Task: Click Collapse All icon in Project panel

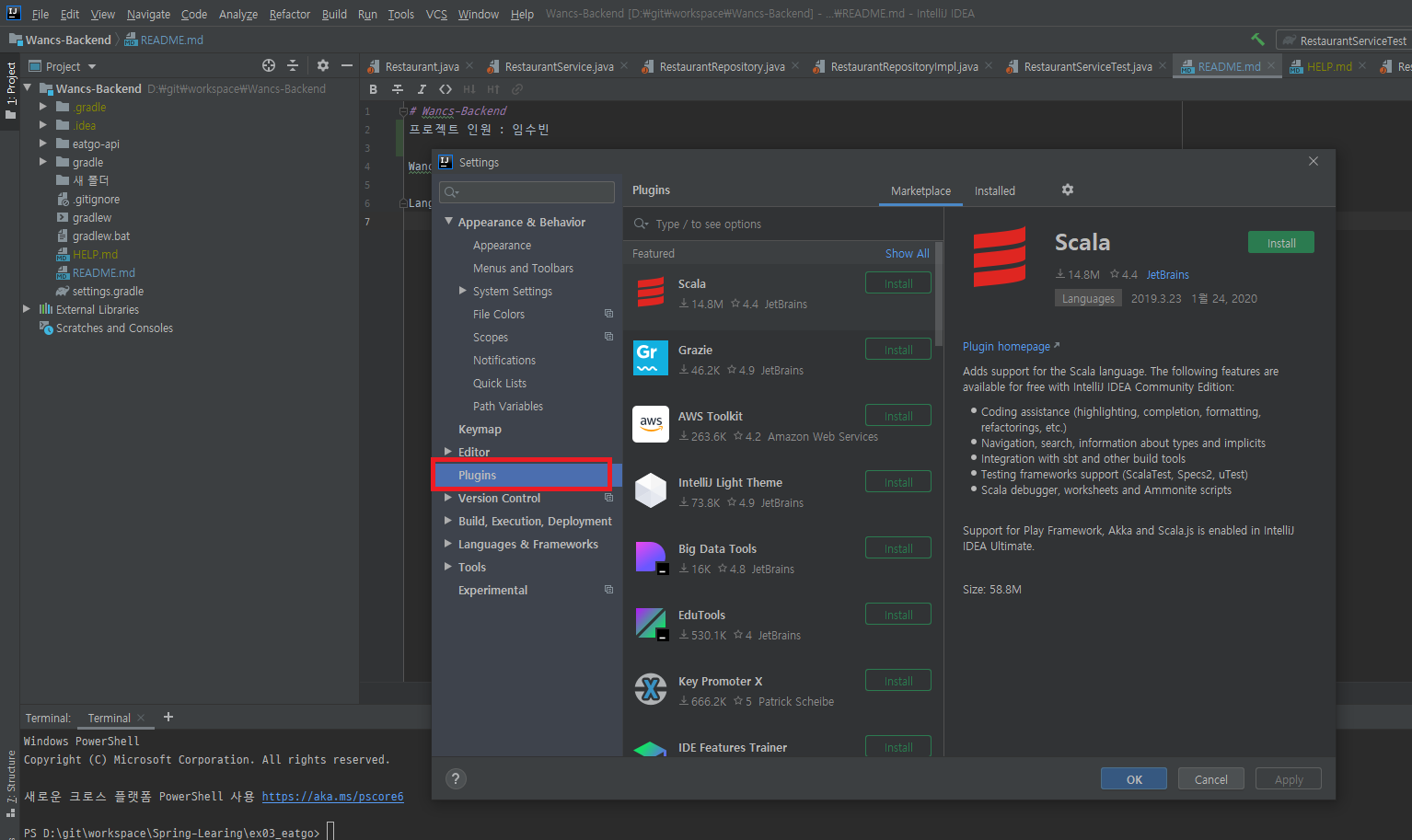Action: (293, 65)
